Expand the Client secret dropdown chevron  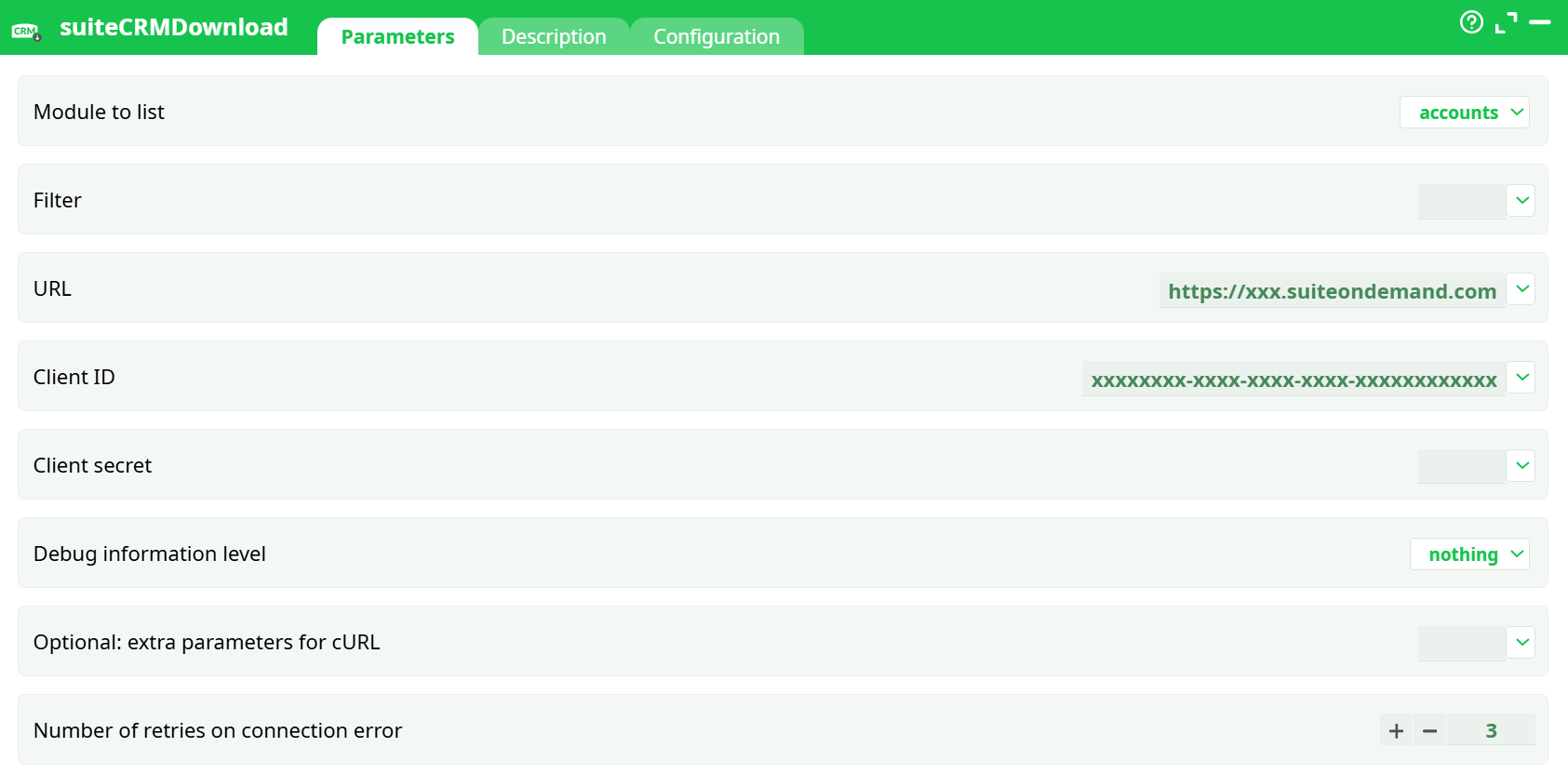click(1521, 465)
